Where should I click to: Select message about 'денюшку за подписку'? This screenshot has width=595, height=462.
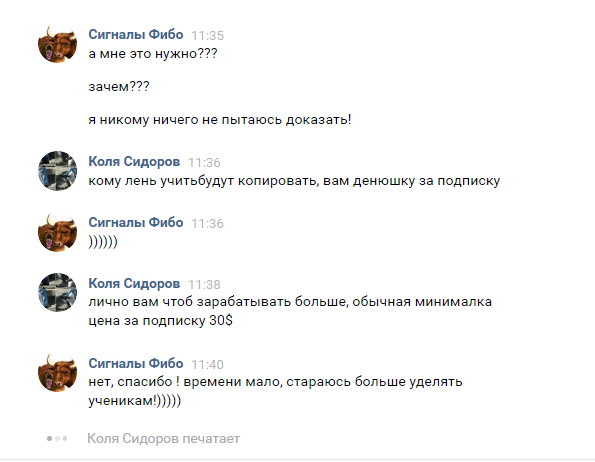click(x=294, y=181)
